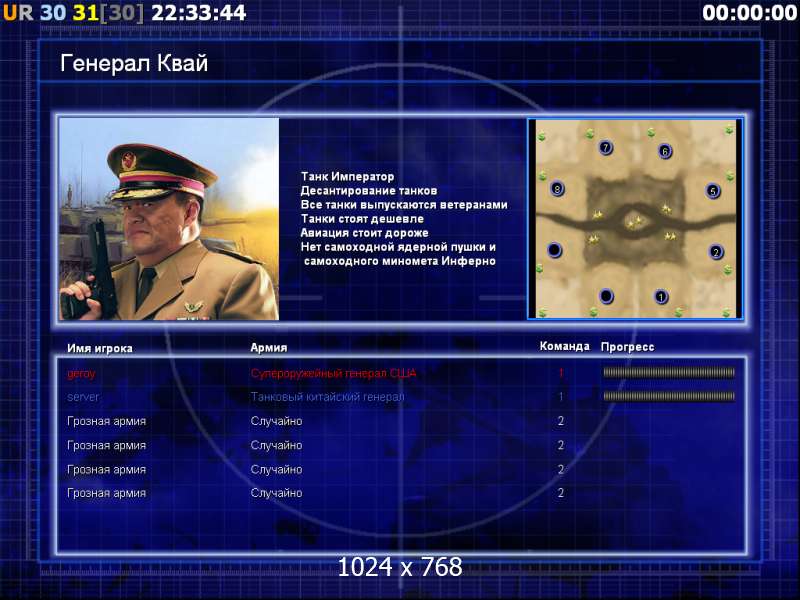Click the "UR" overlay label
Image resolution: width=800 pixels, height=600 pixels.
click(x=18, y=13)
